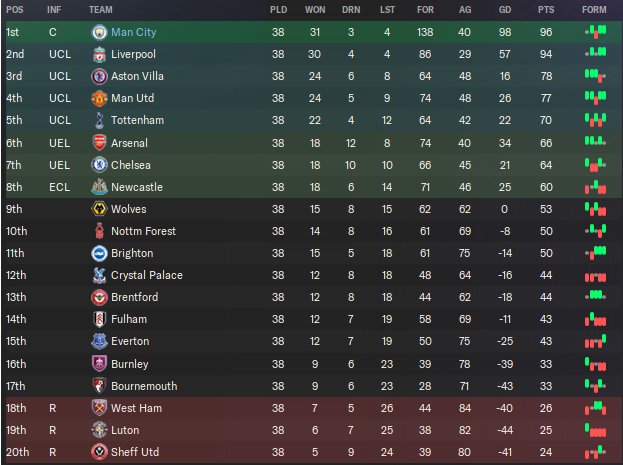The width and height of the screenshot is (623, 465).
Task: Click the Chelsea club badge
Action: coord(98,164)
